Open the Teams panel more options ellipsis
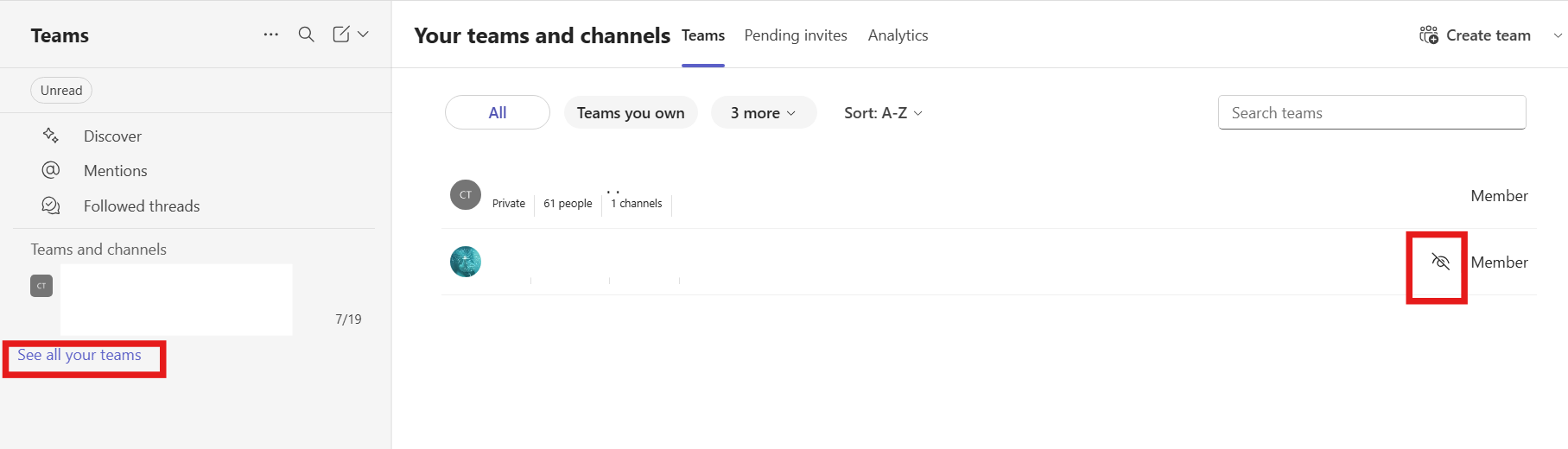1568x449 pixels. tap(271, 35)
